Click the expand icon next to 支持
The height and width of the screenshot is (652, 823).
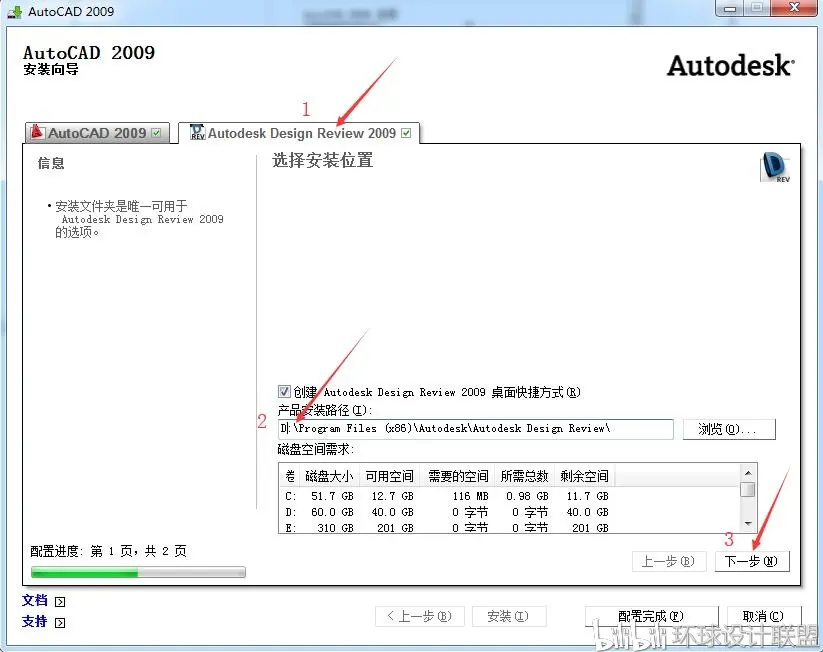60,623
